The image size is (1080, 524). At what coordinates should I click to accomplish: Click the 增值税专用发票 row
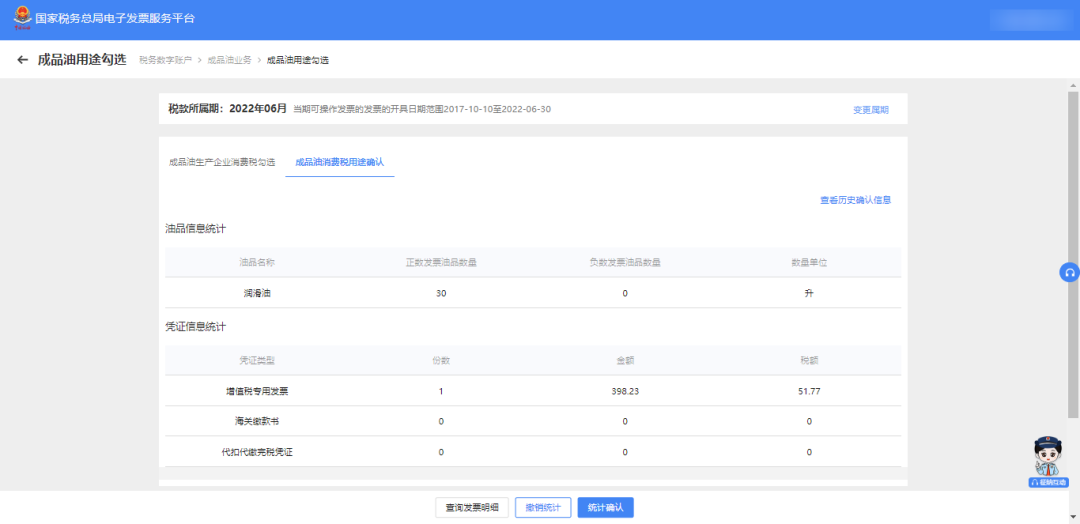click(x=257, y=391)
